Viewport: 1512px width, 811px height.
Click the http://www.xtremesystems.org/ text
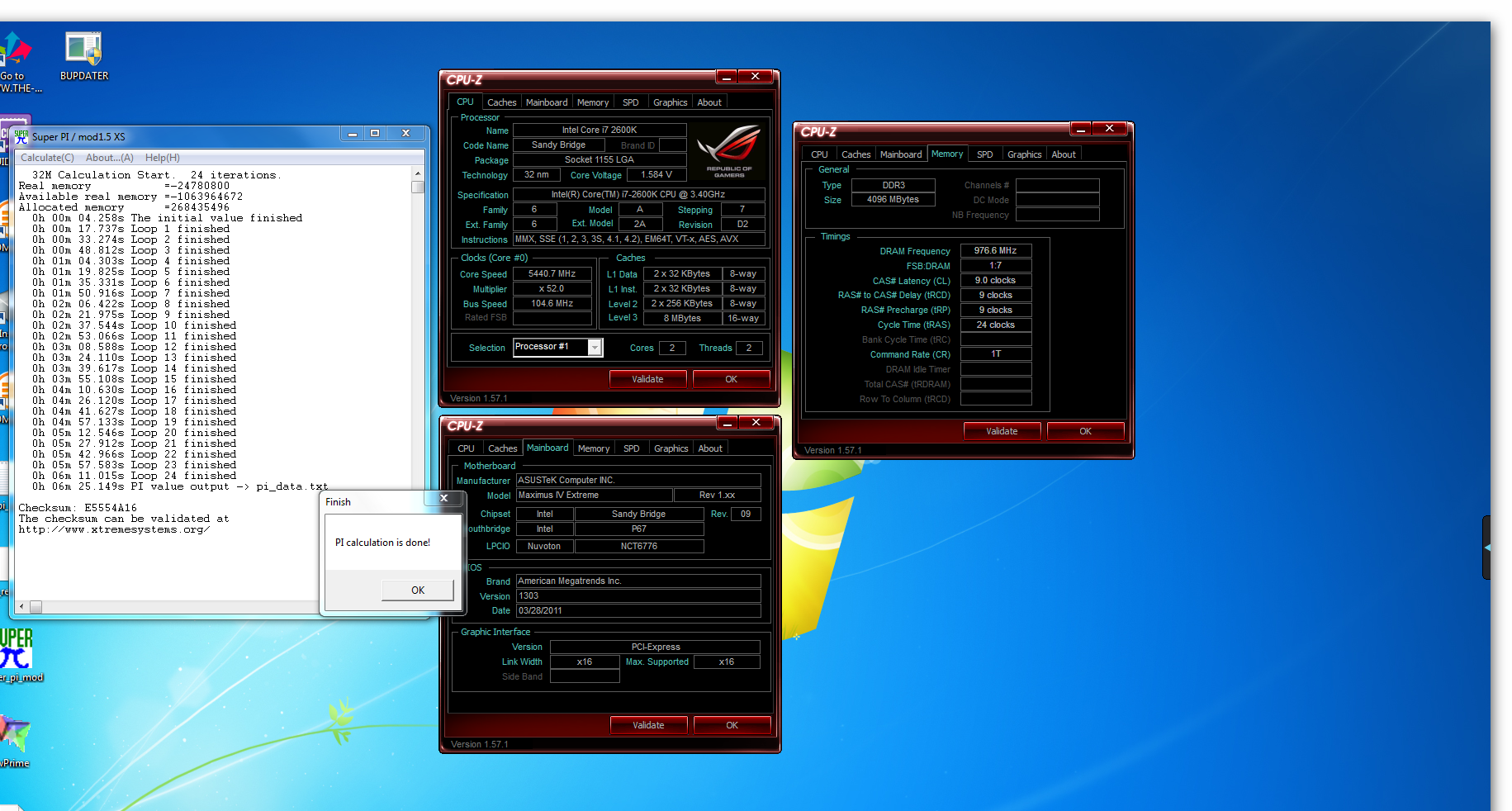pos(114,529)
